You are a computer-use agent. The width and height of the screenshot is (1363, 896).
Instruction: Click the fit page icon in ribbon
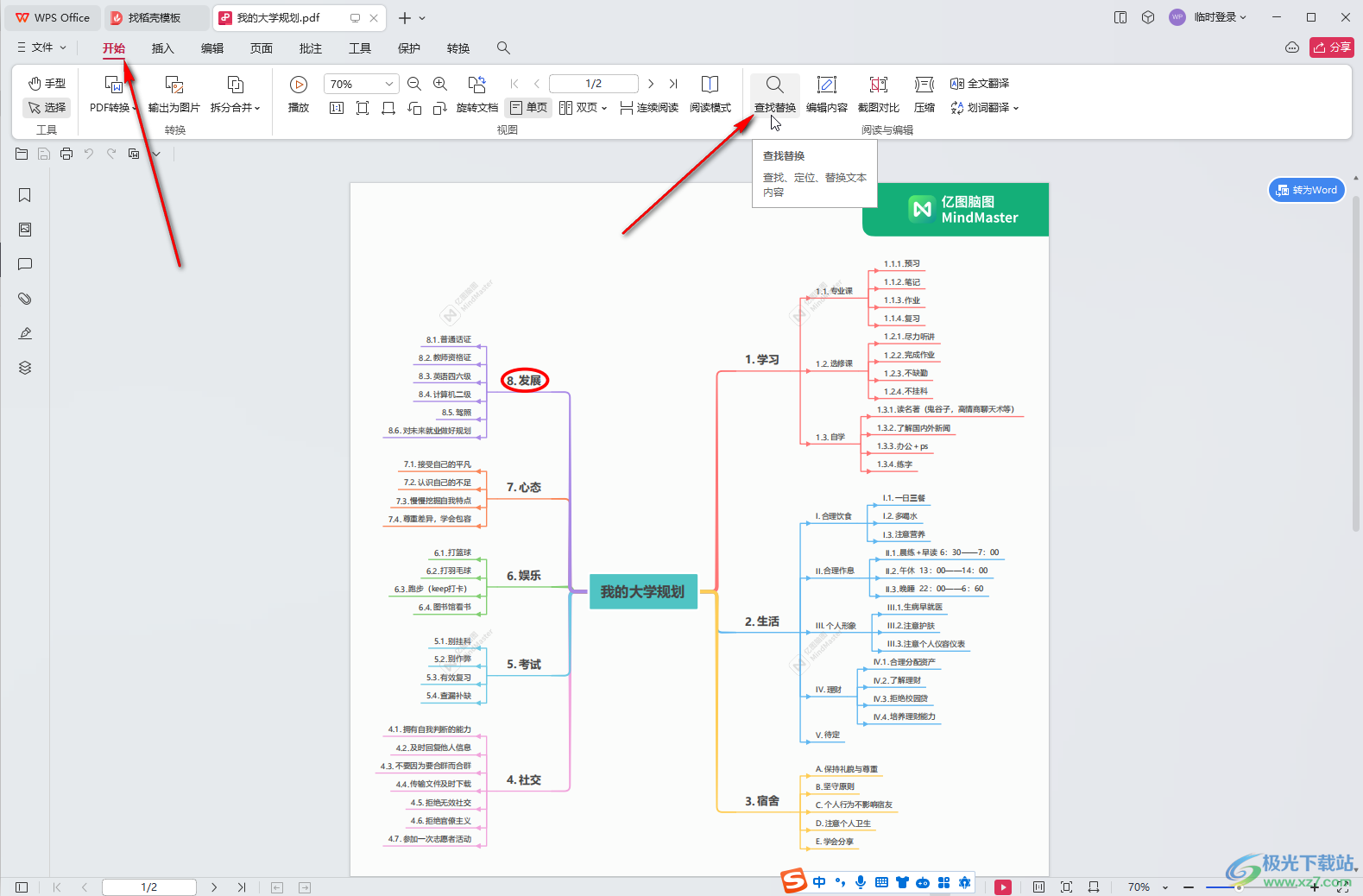point(363,108)
